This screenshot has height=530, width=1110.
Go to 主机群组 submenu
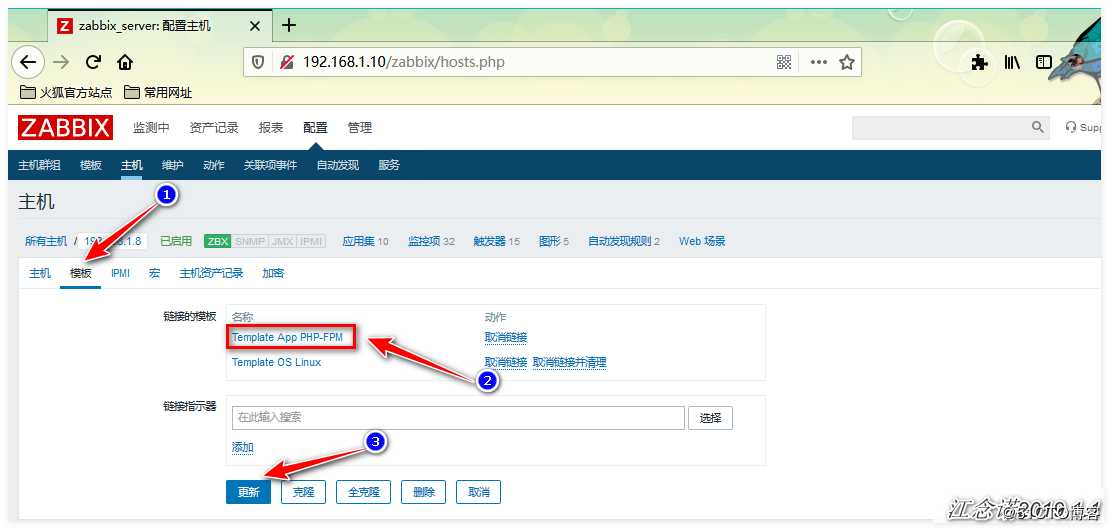(x=39, y=165)
